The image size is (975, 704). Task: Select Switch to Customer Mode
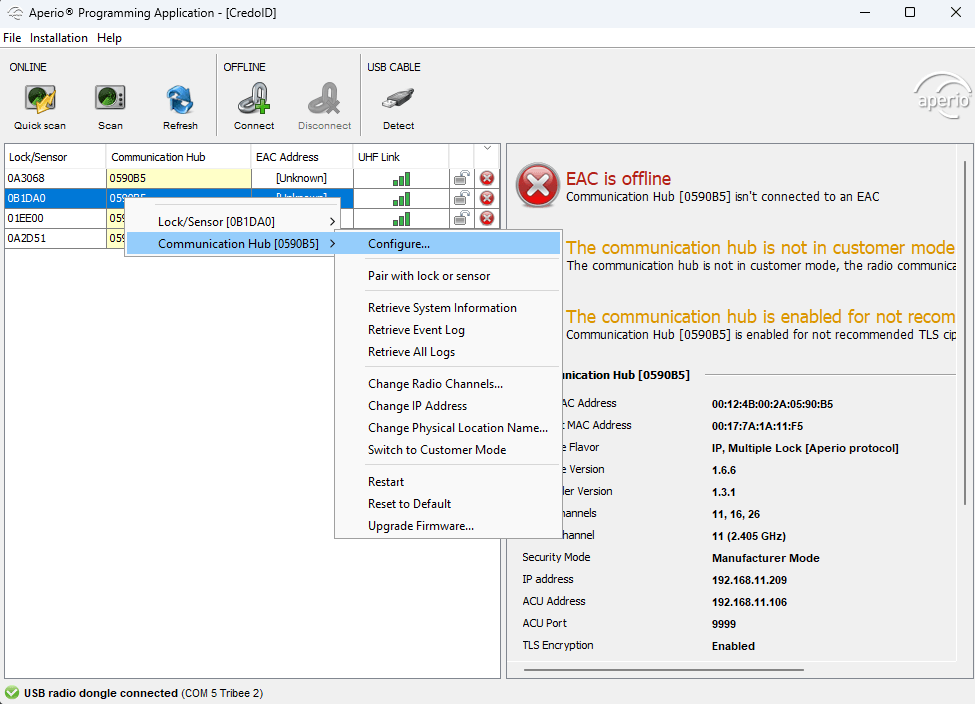coord(448,450)
